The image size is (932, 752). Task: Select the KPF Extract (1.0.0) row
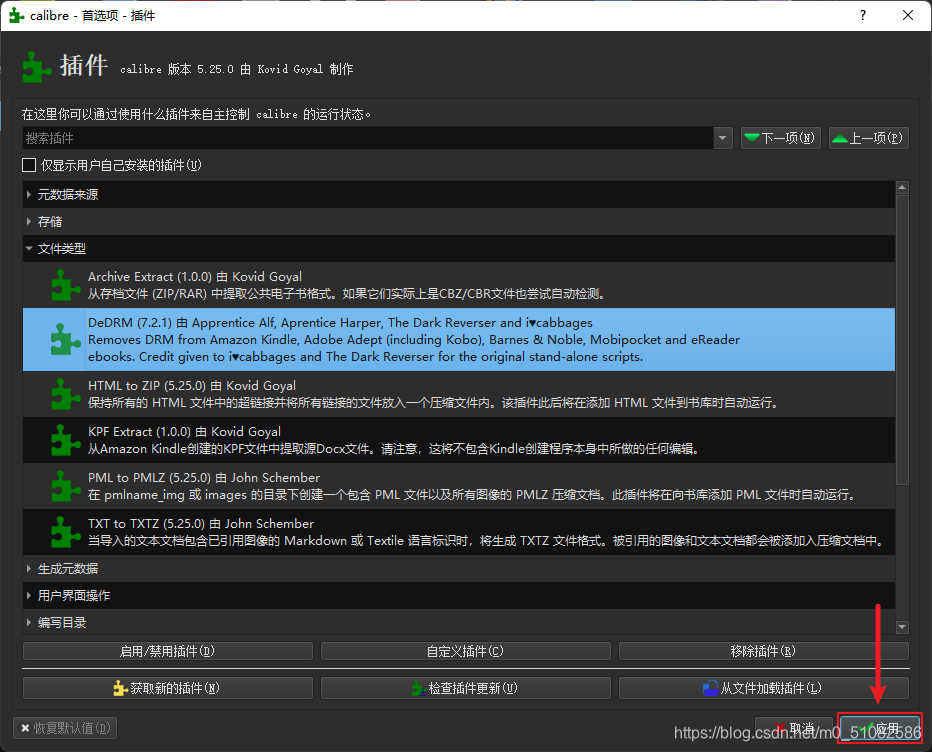pos(459,440)
